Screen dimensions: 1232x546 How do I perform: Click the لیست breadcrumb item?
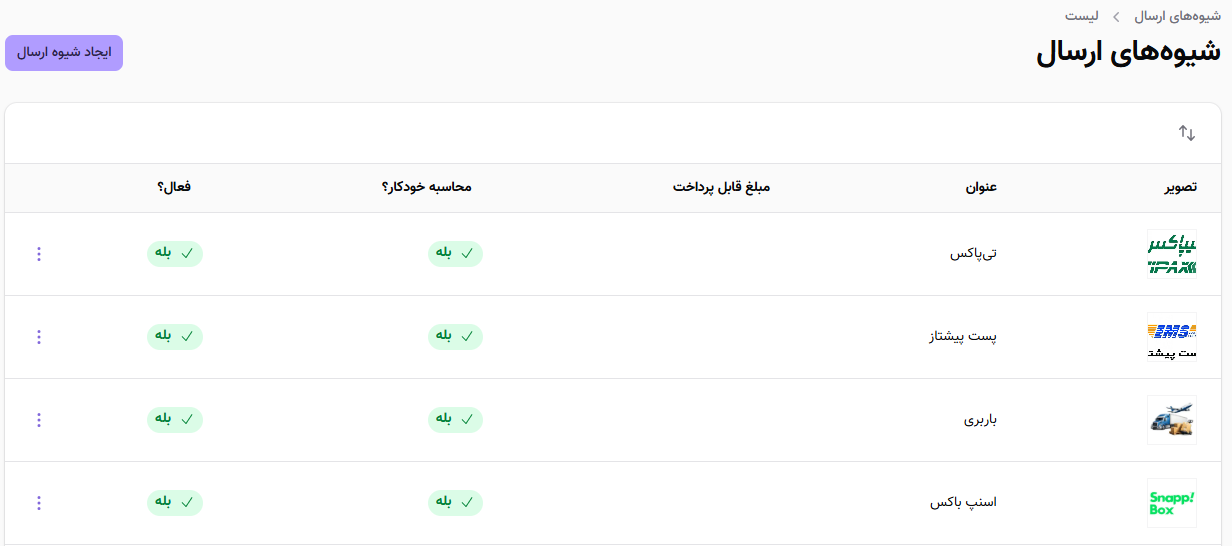1082,16
